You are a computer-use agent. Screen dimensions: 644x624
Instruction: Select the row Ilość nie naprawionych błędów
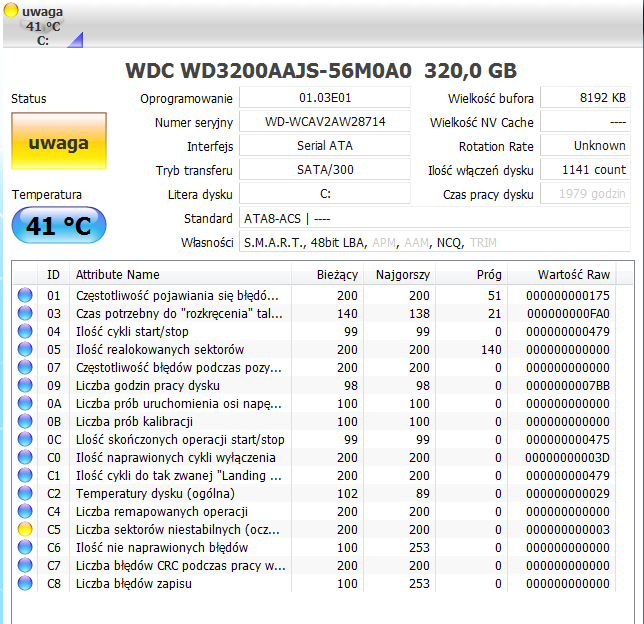pyautogui.click(x=316, y=548)
